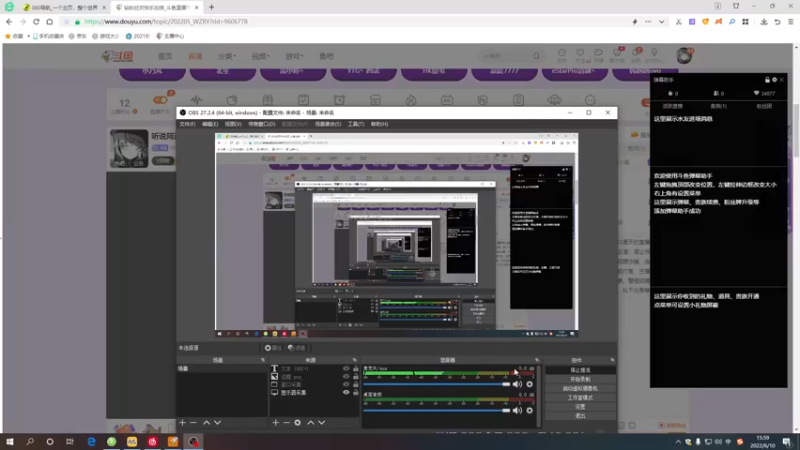
Task: Toggle visibility of the 窗口采集 source
Action: [x=346, y=384]
